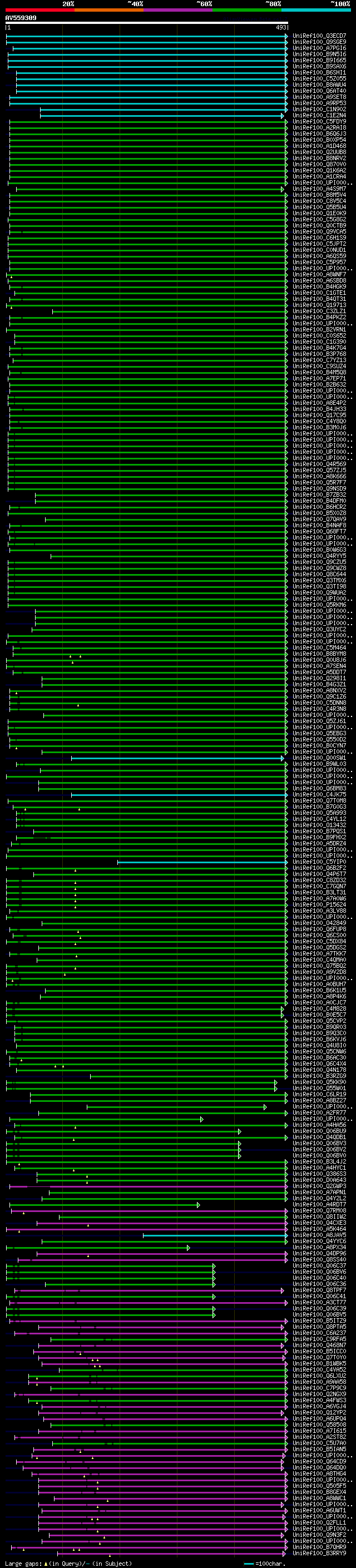Open the UniRef100_C9RFA5 entry
The image size is (356, 1568).
(319, 1340)
